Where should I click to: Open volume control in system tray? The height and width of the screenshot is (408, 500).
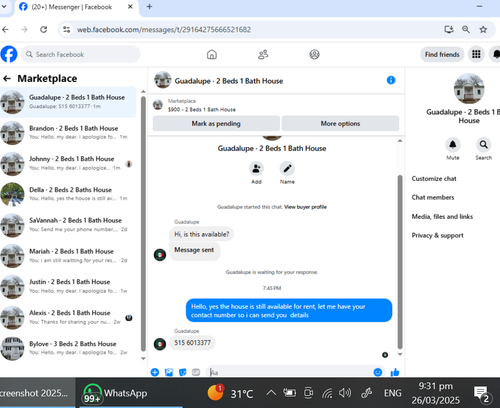coord(345,393)
